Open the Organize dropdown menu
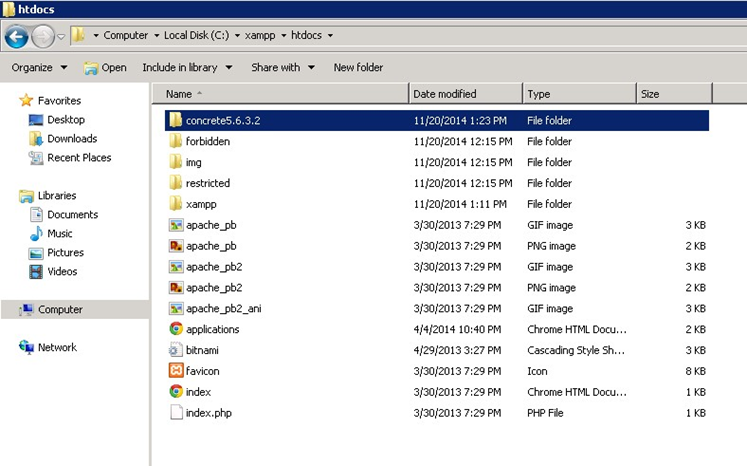Image resolution: width=747 pixels, height=466 pixels. [x=39, y=68]
